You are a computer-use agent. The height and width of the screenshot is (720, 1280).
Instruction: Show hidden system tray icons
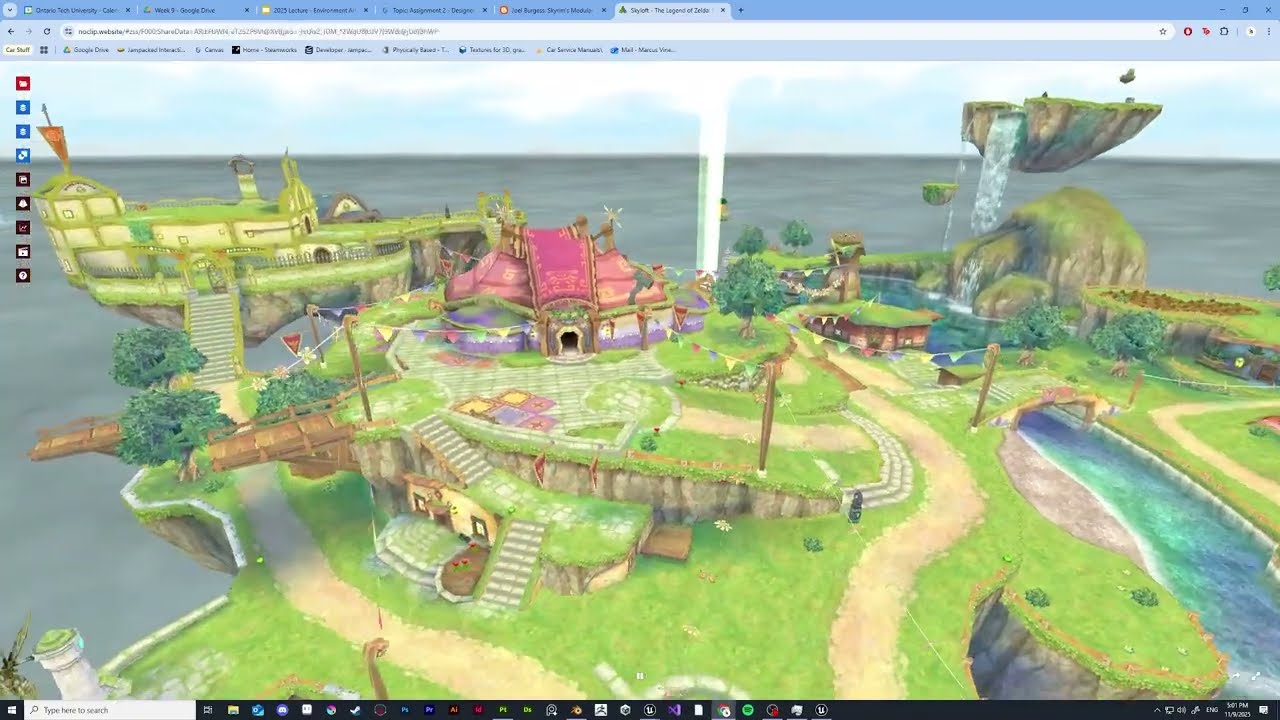coord(1157,710)
